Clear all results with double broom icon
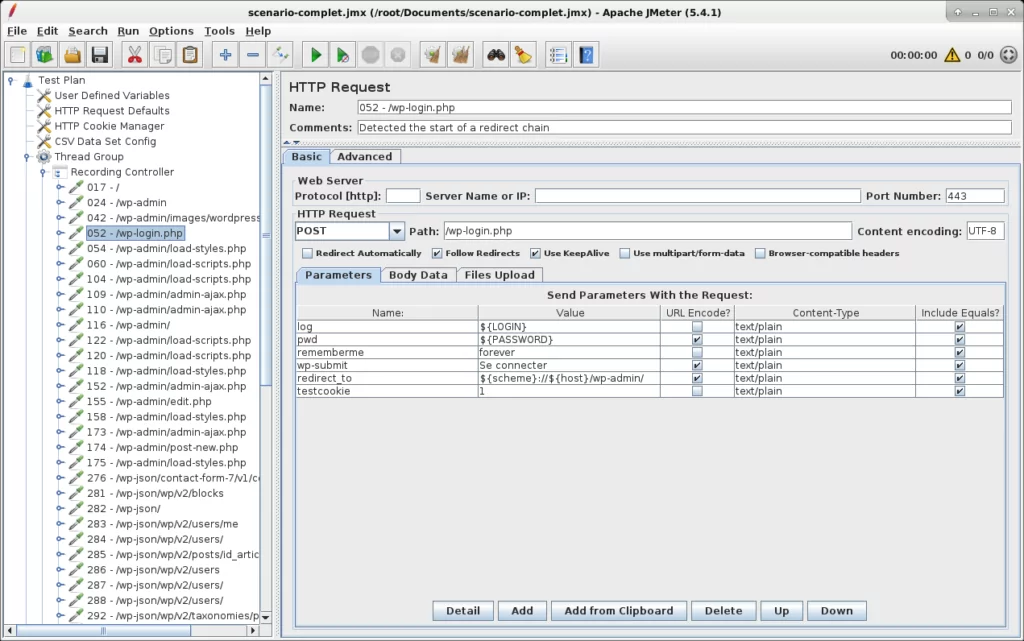Viewport: 1024px width, 641px height. point(460,55)
